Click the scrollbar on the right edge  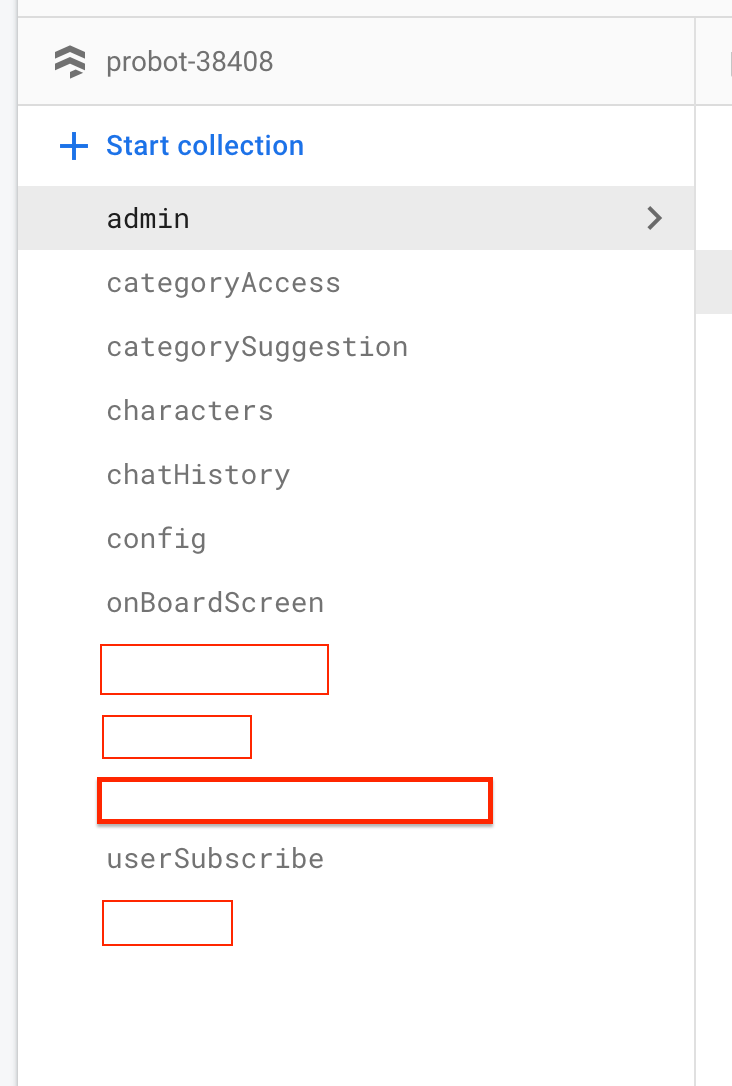pyautogui.click(x=713, y=282)
